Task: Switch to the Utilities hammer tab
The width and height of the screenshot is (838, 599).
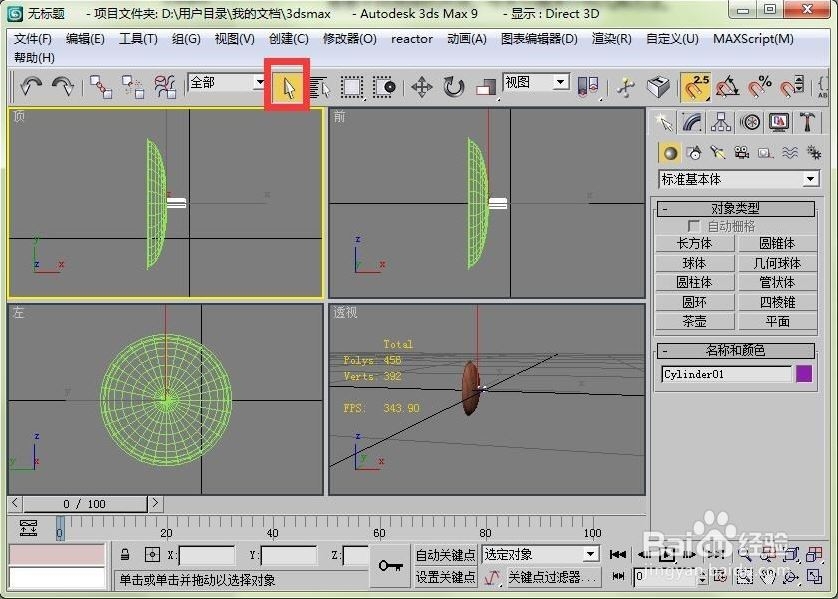Action: pos(808,122)
